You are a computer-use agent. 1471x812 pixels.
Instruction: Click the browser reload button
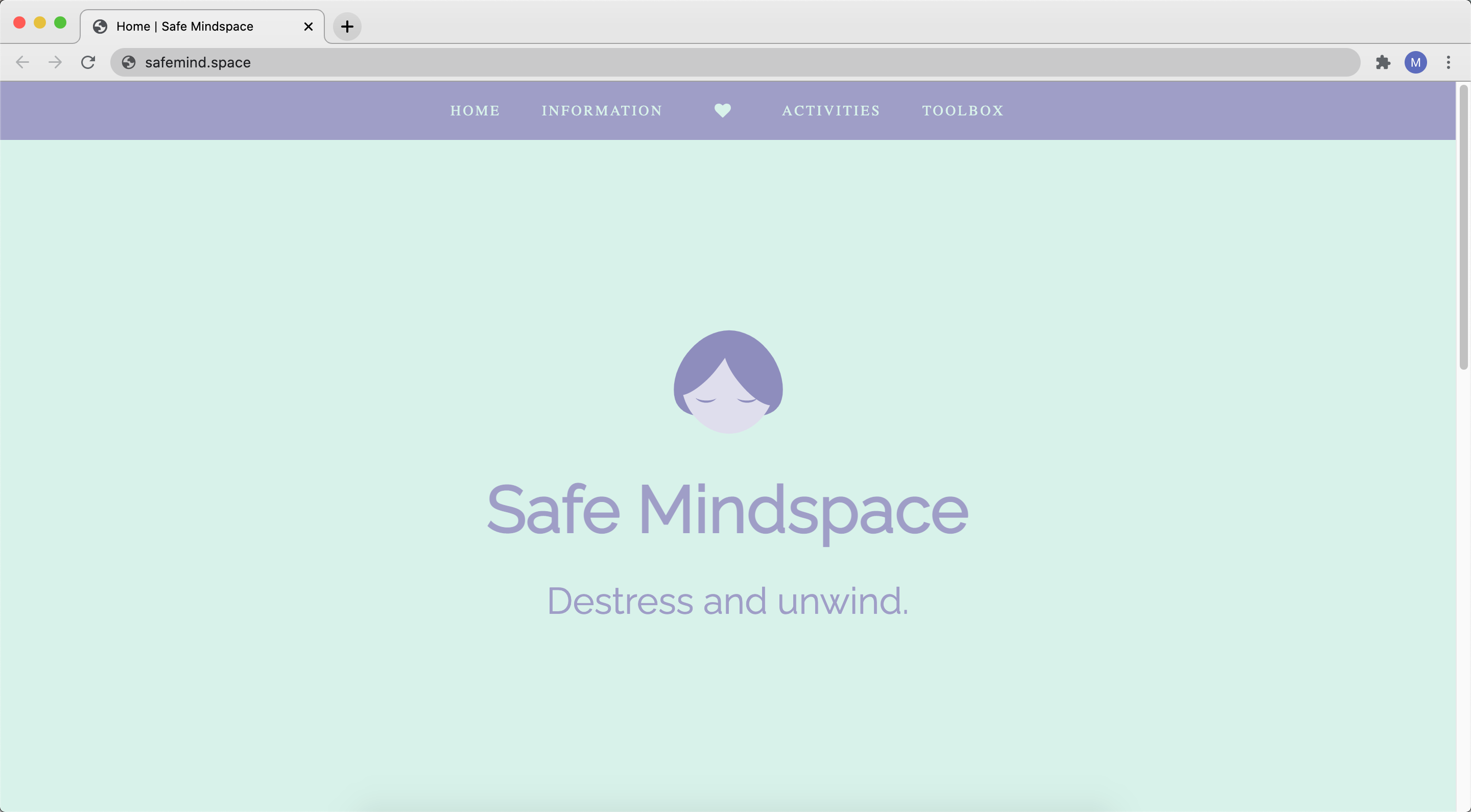88,62
